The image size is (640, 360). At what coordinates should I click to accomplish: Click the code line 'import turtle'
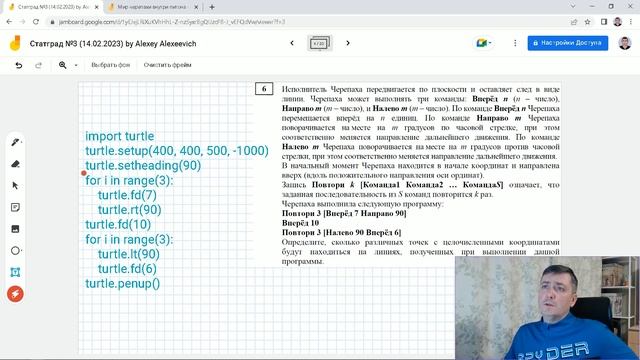(x=120, y=136)
